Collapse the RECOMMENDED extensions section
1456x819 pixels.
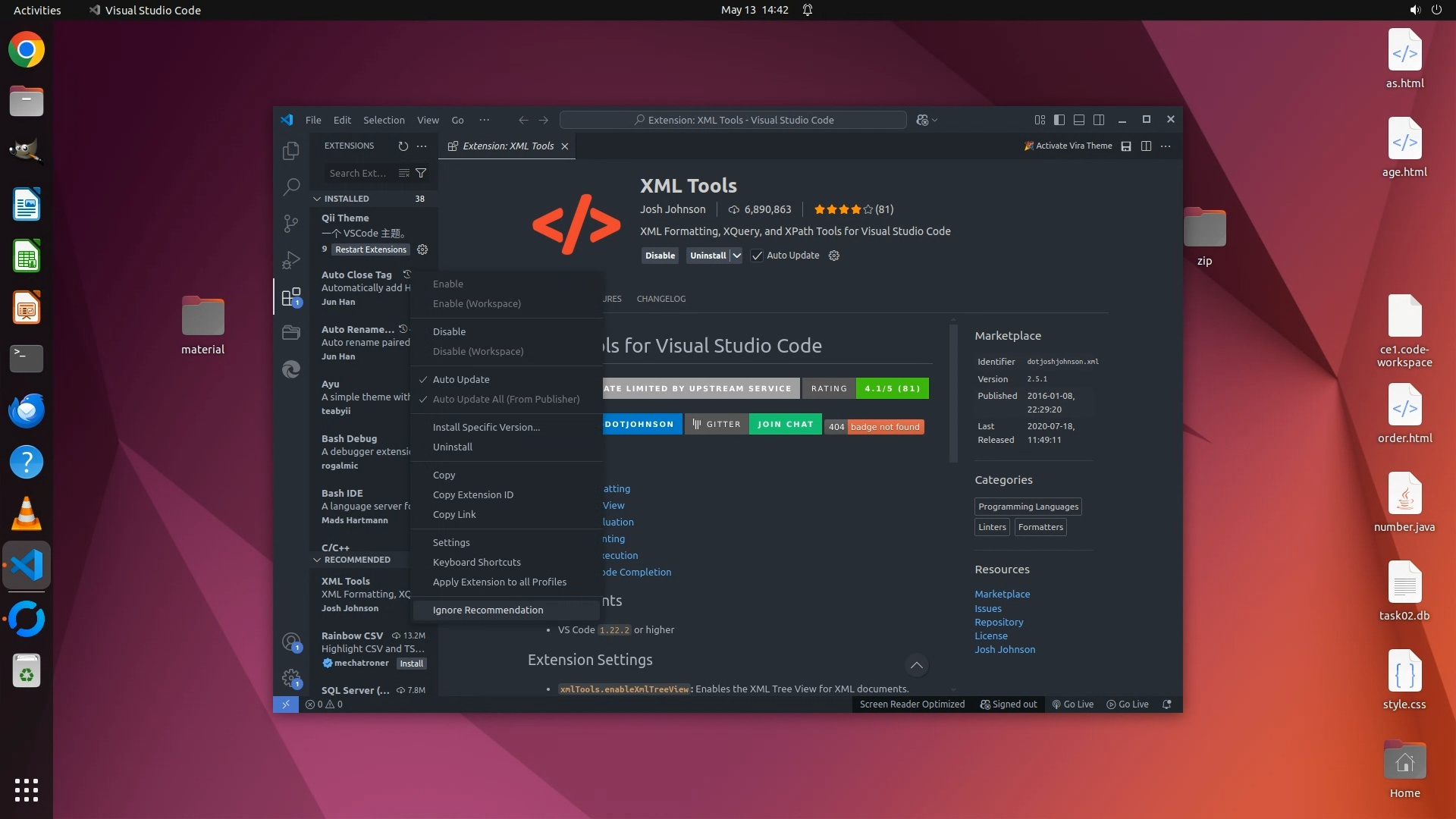pos(317,560)
